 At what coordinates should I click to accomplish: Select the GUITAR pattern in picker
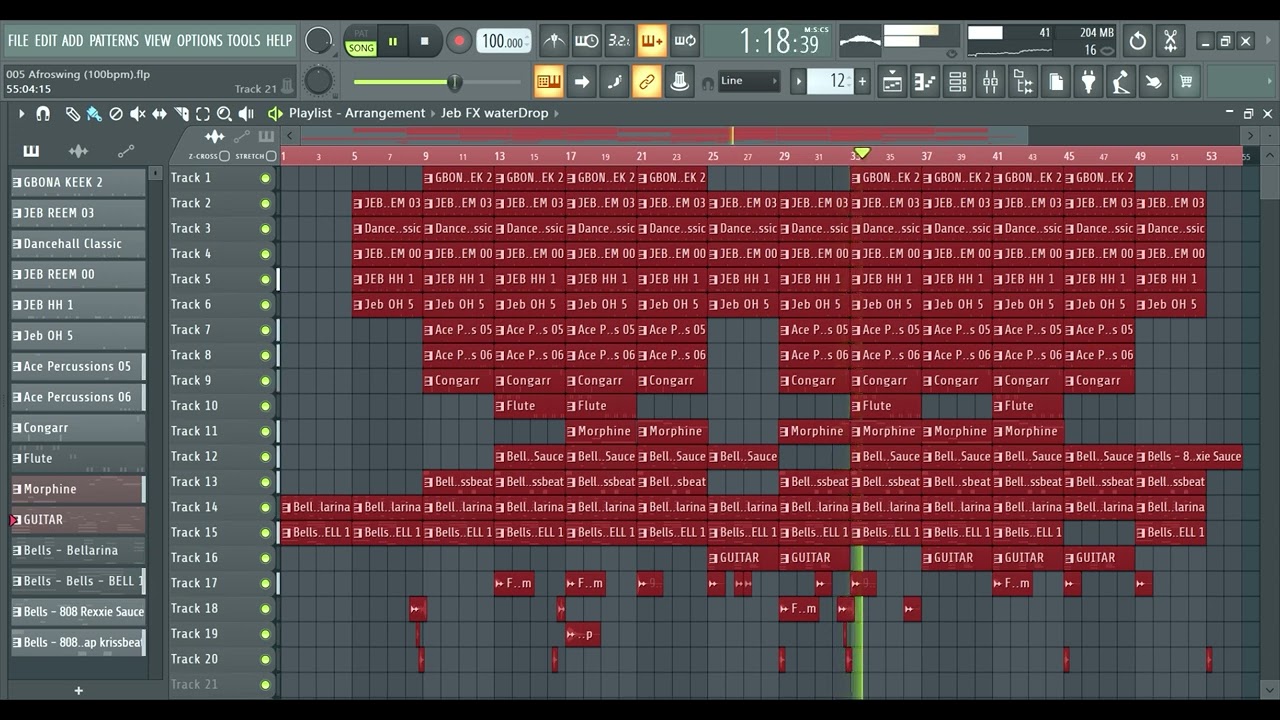coord(78,520)
